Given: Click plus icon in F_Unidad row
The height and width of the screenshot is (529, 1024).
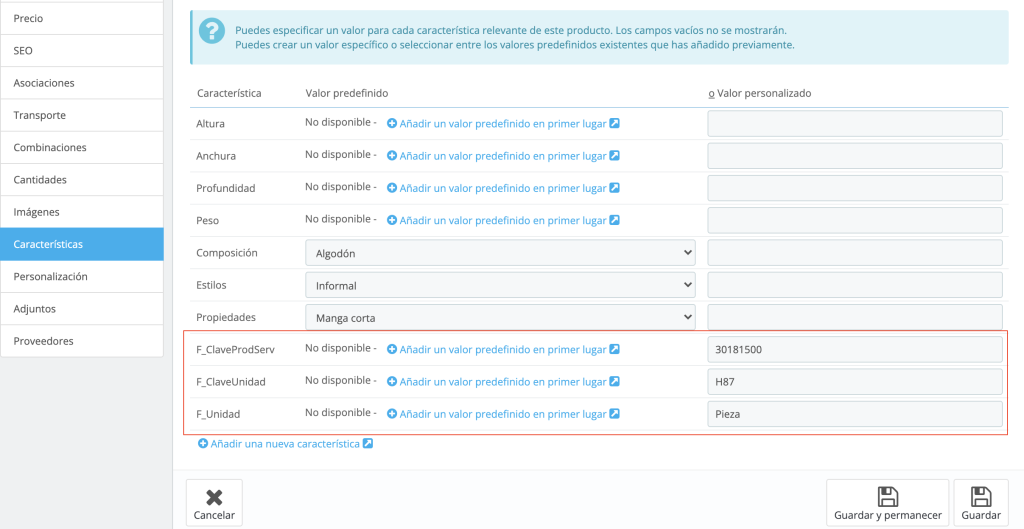Looking at the screenshot, I should pos(392,414).
